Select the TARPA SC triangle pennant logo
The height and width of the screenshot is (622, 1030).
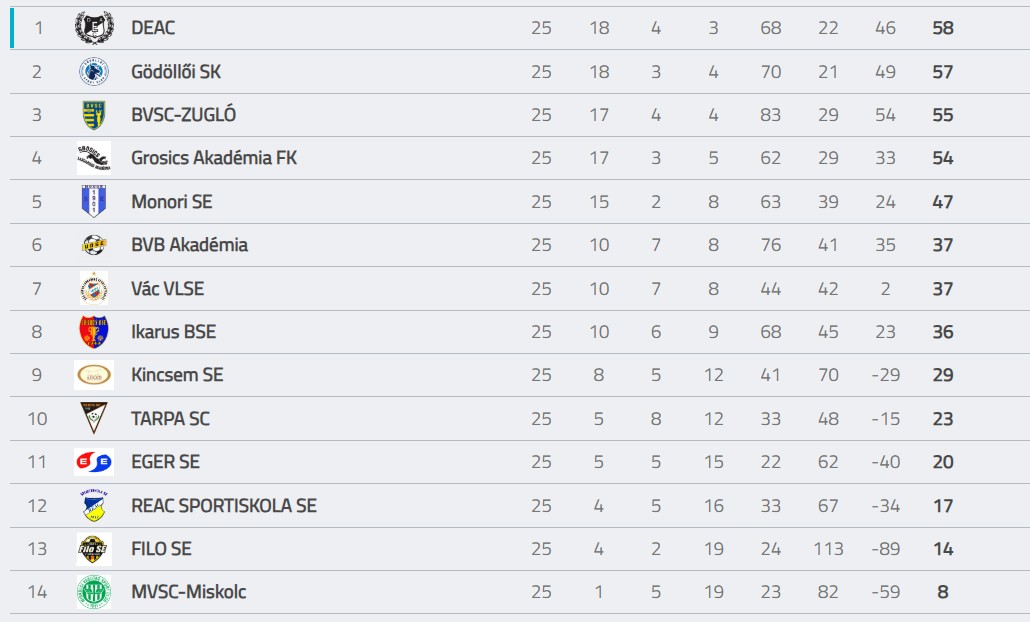(x=94, y=419)
